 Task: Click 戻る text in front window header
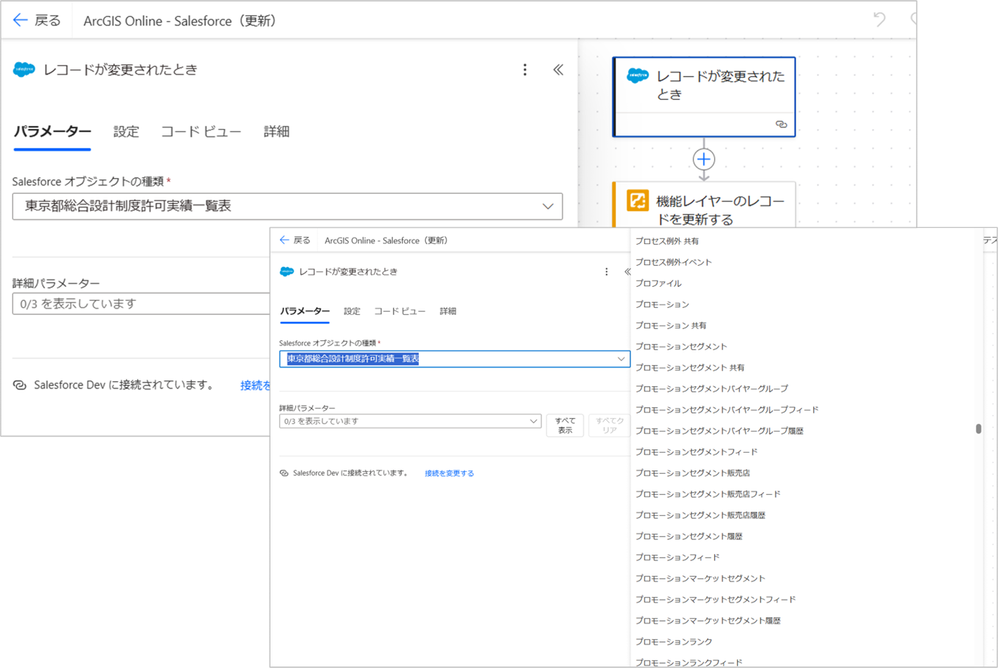[302, 240]
